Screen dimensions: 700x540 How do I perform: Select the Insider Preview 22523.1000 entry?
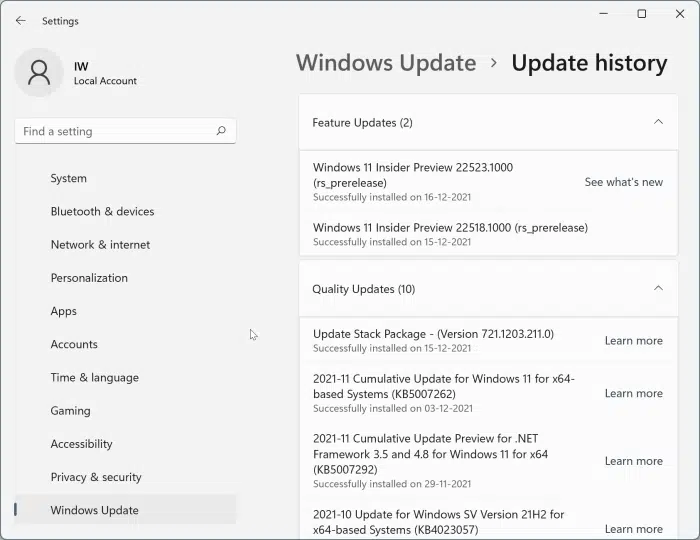(488, 182)
